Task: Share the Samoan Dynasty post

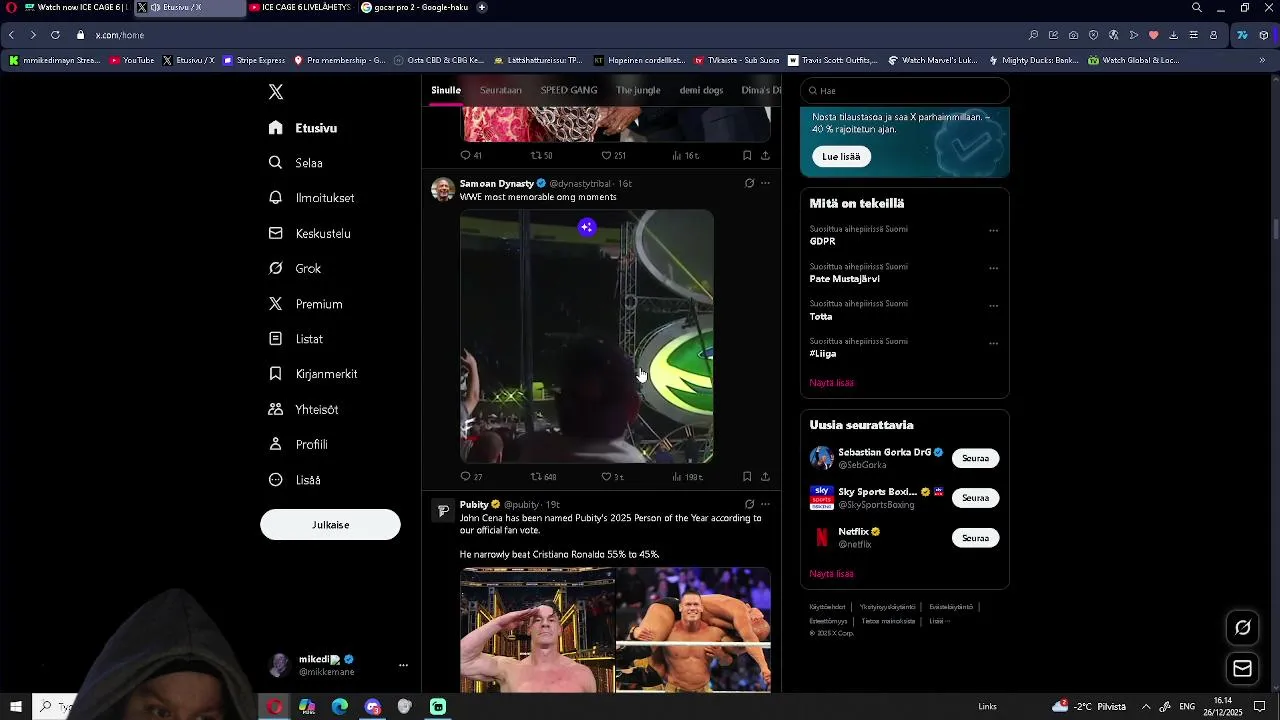Action: 765,477
